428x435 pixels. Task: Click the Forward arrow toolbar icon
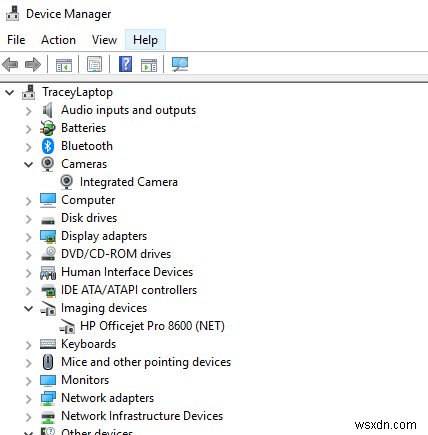click(33, 64)
